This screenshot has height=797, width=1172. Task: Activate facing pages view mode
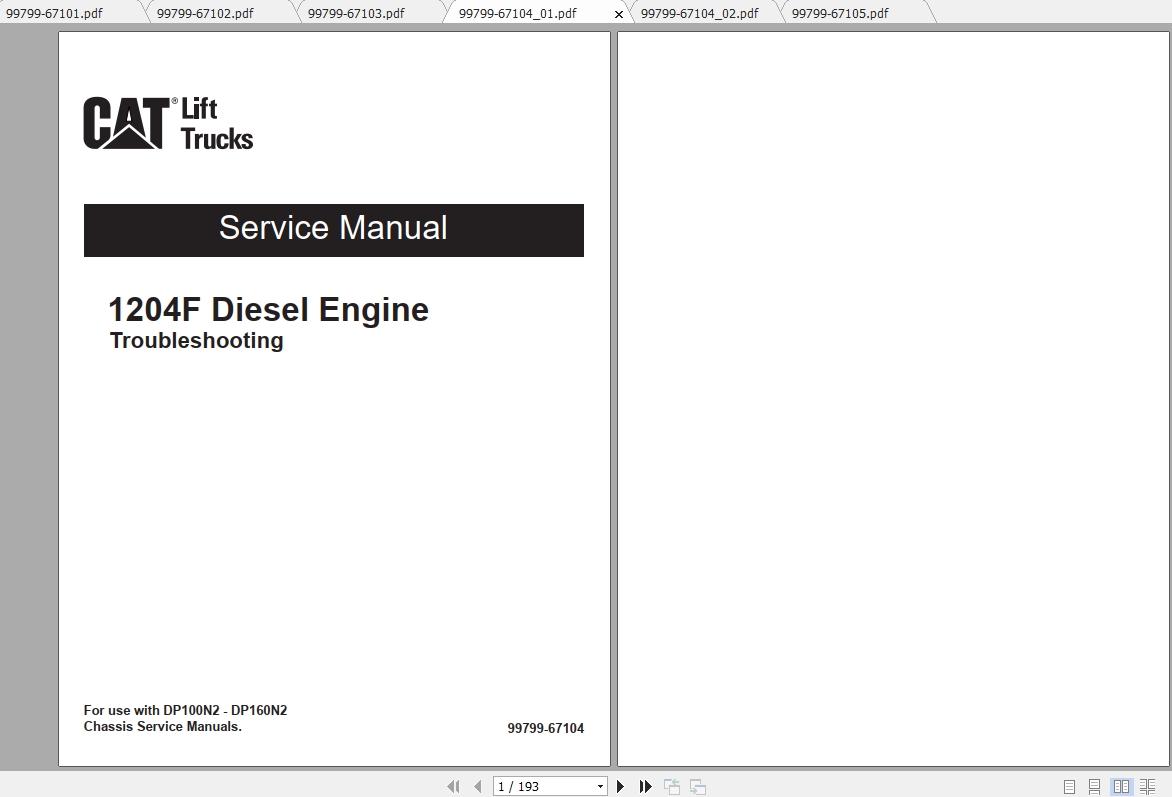(x=1122, y=786)
